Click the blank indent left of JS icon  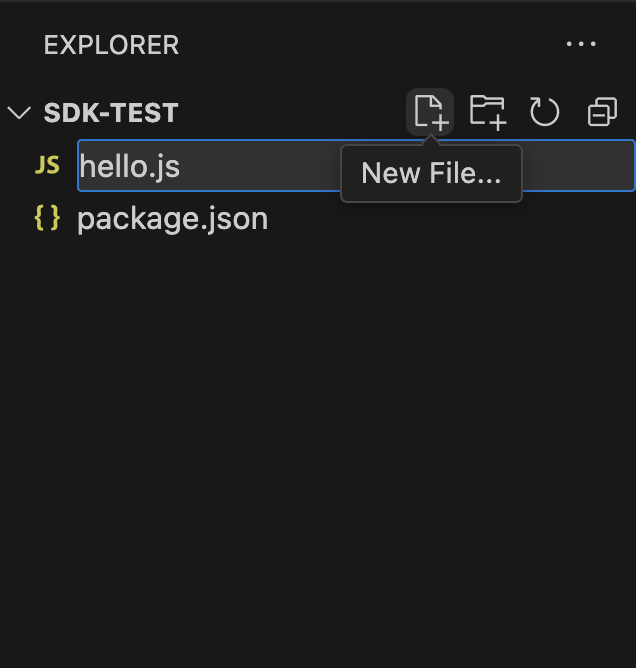tap(16, 166)
